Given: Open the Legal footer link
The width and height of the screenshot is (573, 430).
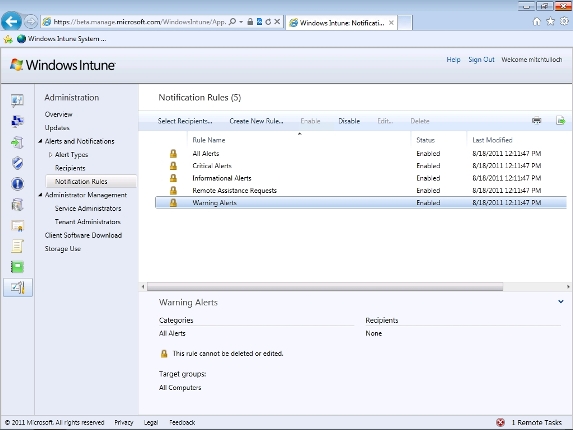Looking at the screenshot, I should 151,422.
